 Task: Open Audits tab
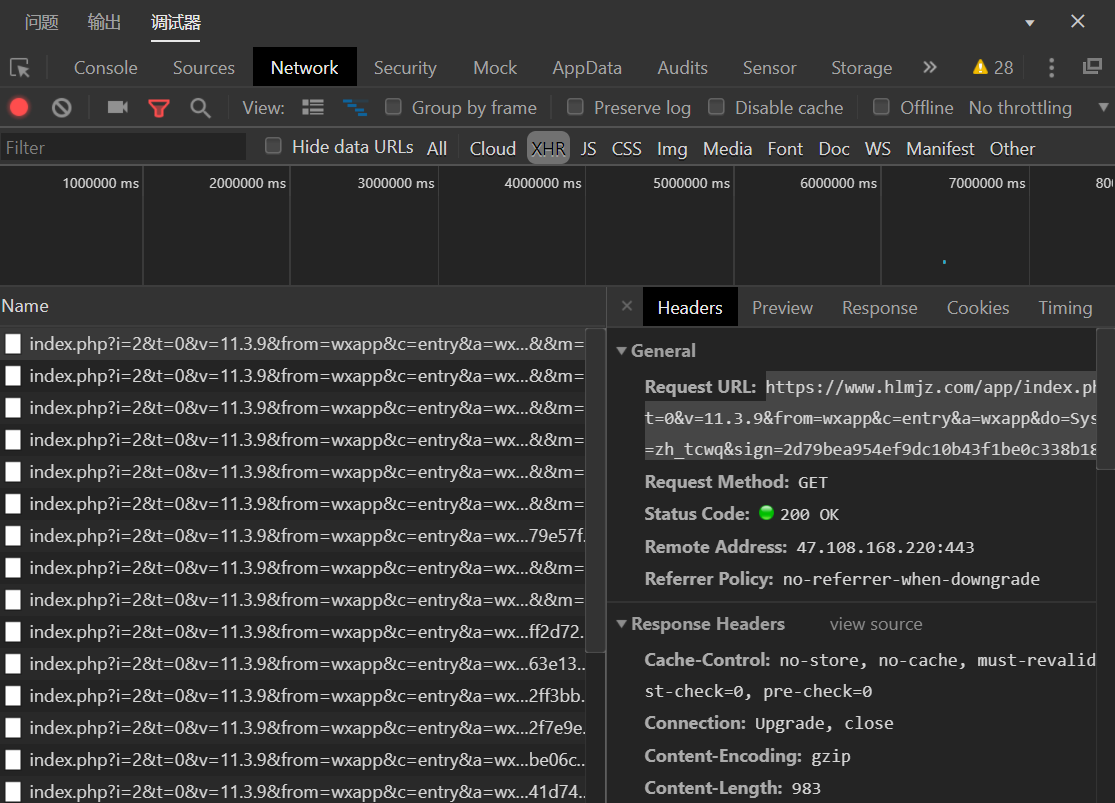[x=682, y=68]
